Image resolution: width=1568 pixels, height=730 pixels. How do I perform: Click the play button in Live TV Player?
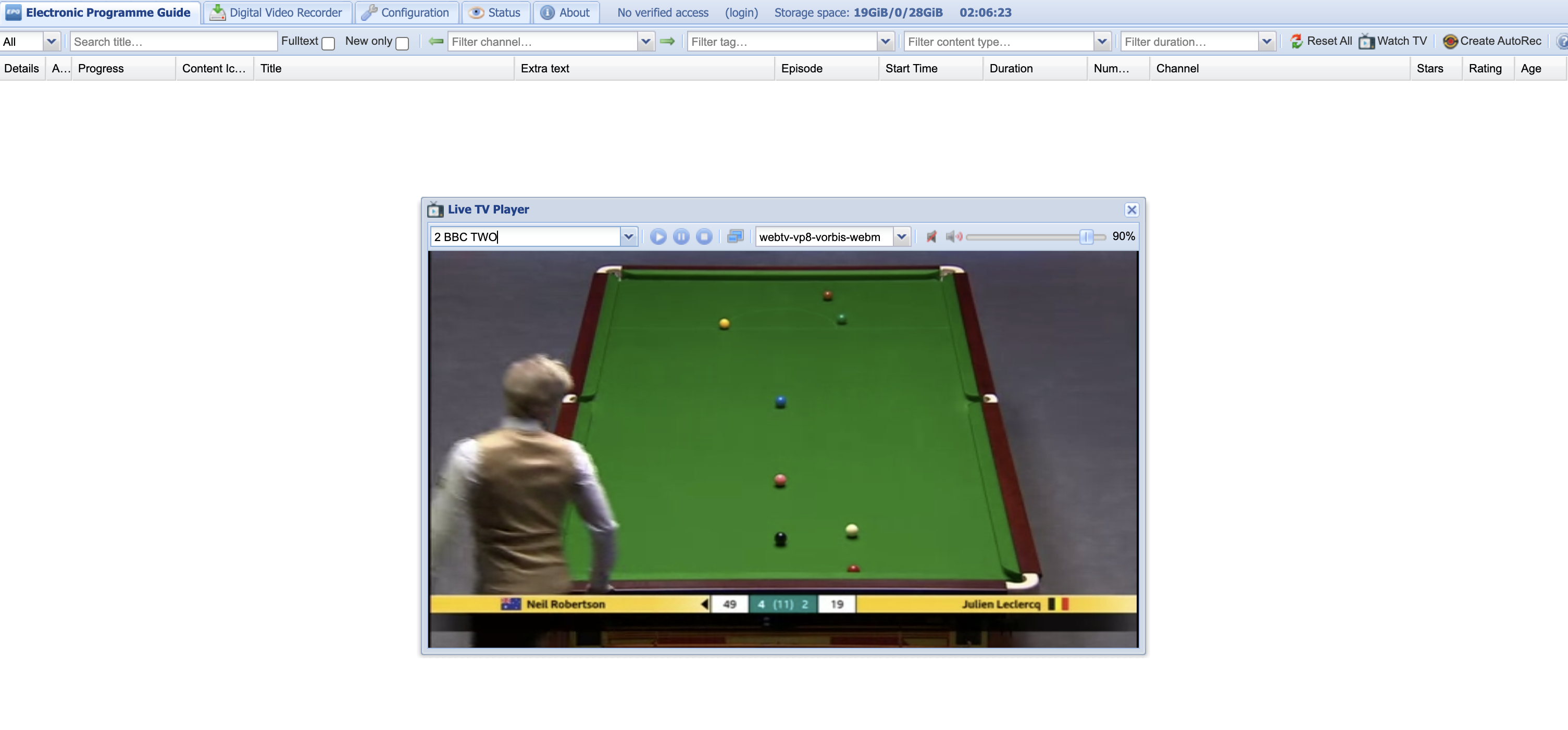pyautogui.click(x=658, y=236)
